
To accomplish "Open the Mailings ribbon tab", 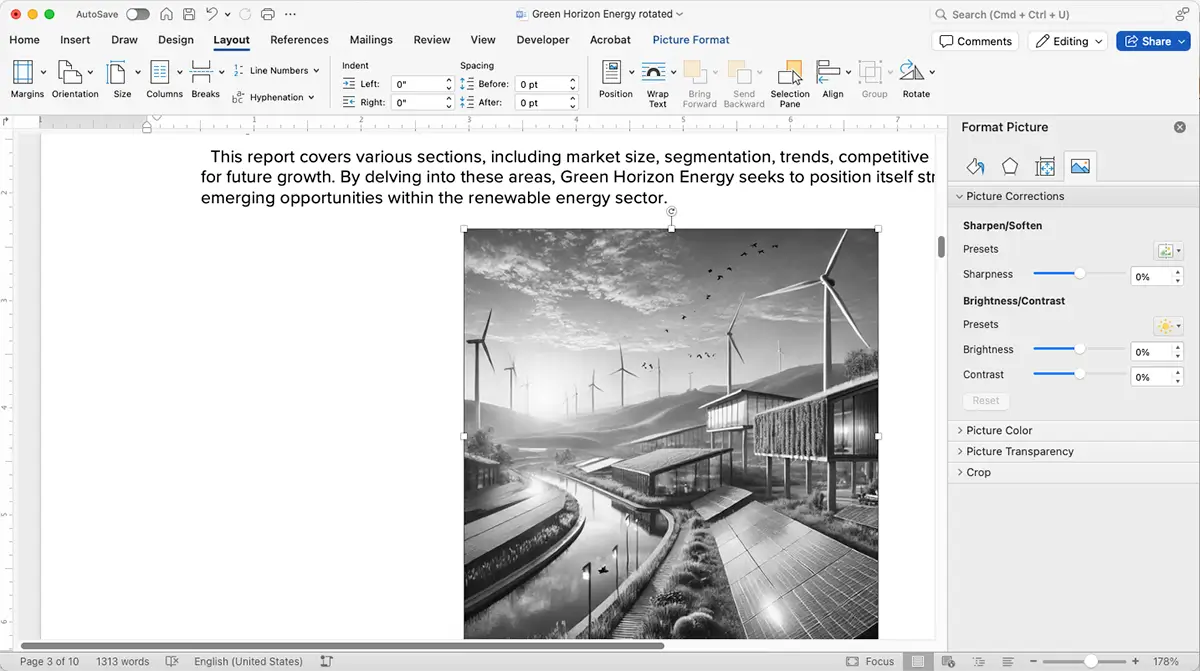I will [x=371, y=40].
